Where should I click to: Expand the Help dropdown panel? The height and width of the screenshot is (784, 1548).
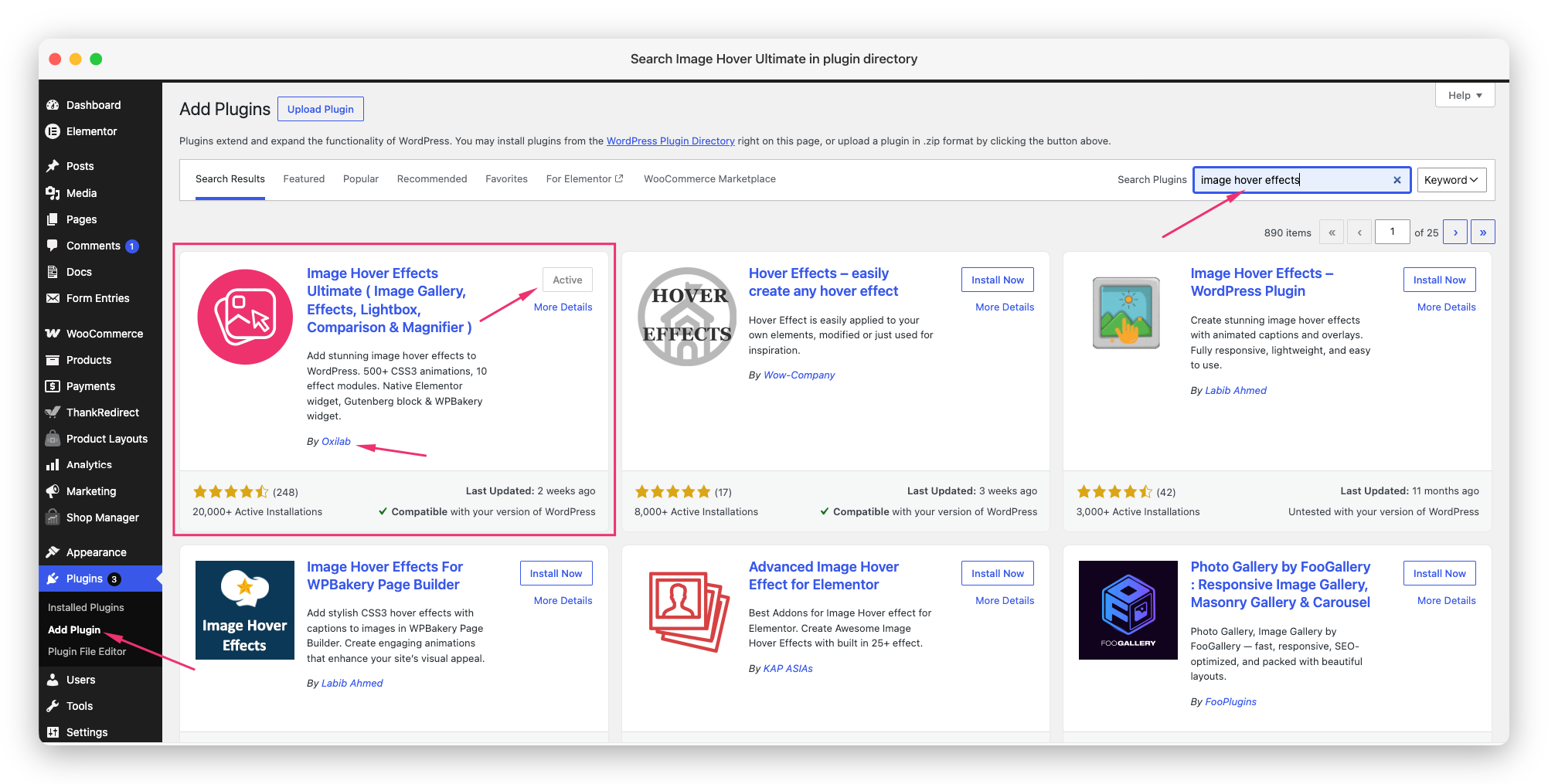pos(1465,96)
